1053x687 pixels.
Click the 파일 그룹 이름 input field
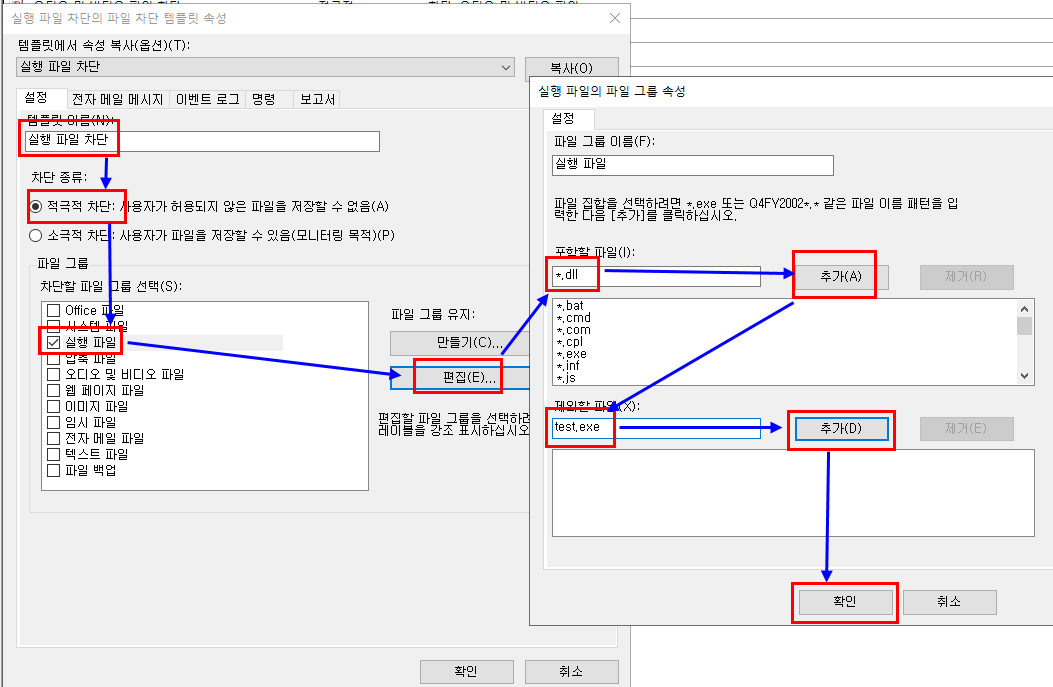[x=693, y=165]
